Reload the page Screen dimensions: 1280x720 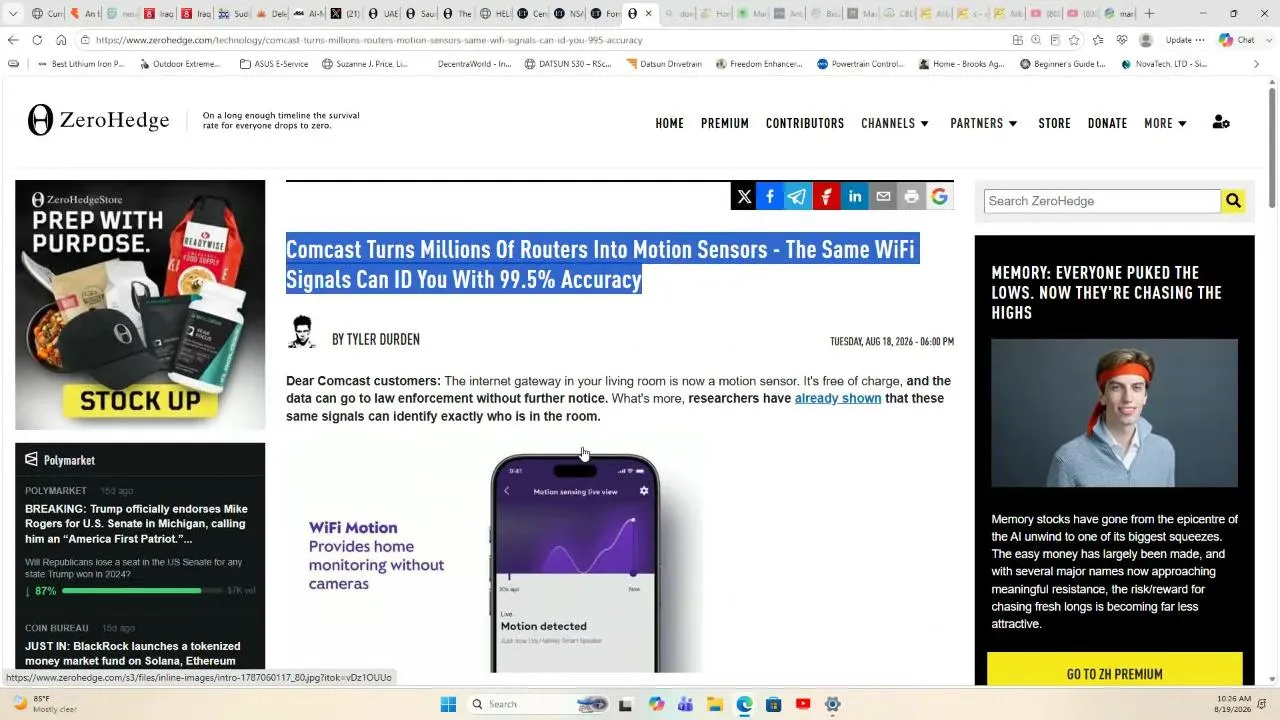[37, 40]
